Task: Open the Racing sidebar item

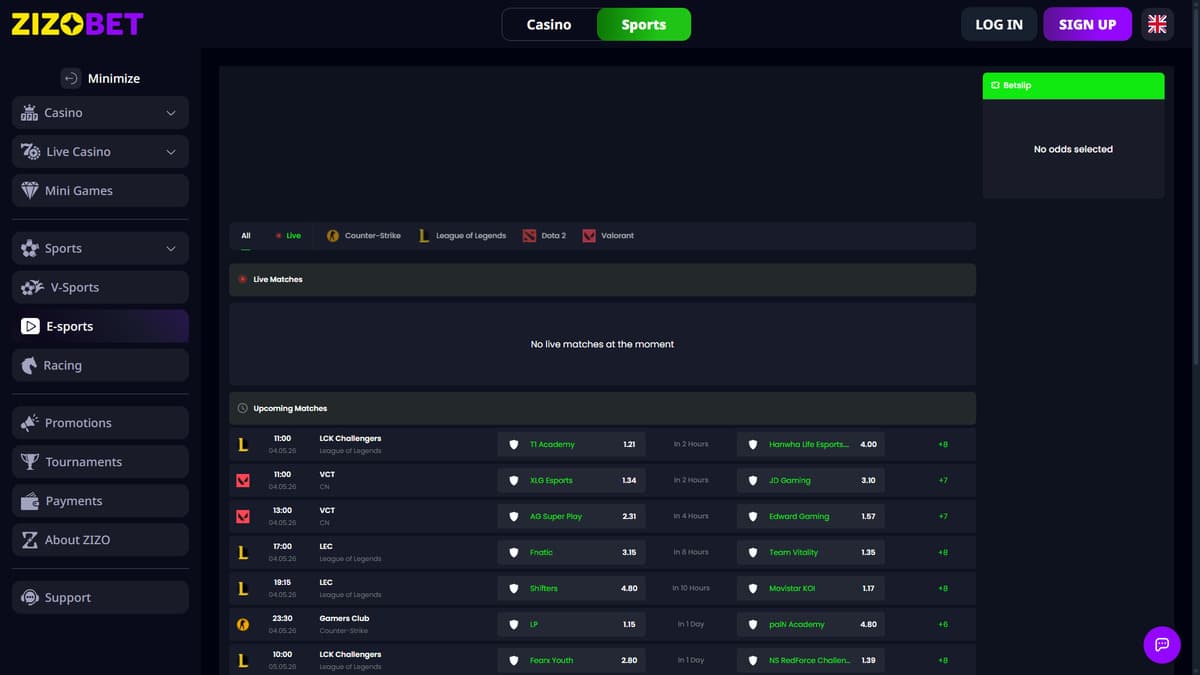Action: coord(100,365)
